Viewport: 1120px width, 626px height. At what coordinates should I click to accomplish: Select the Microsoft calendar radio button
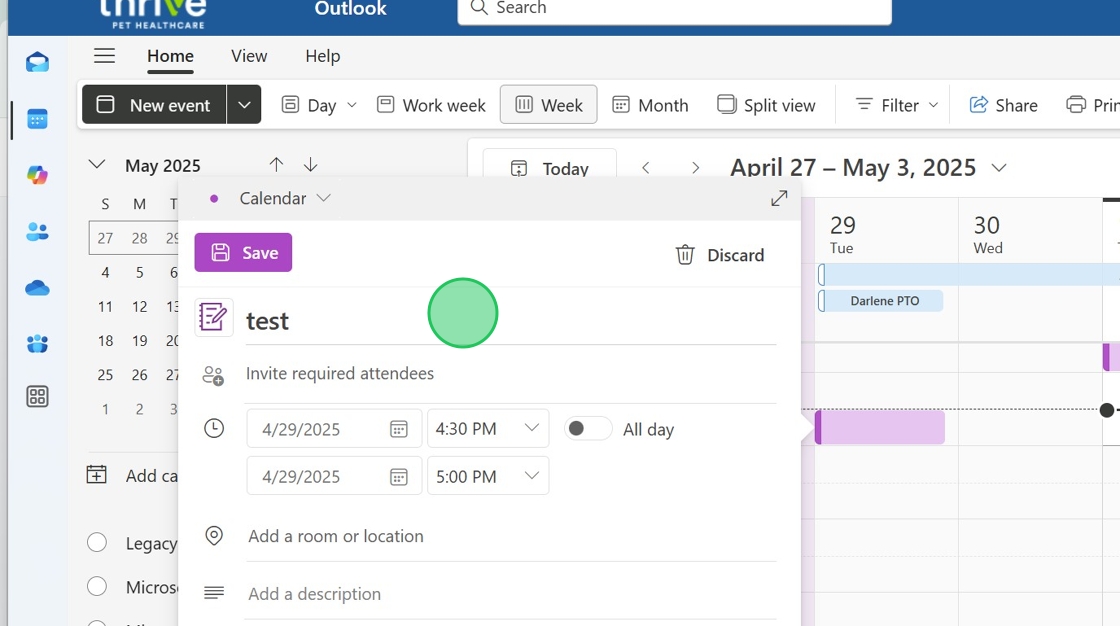[97, 587]
